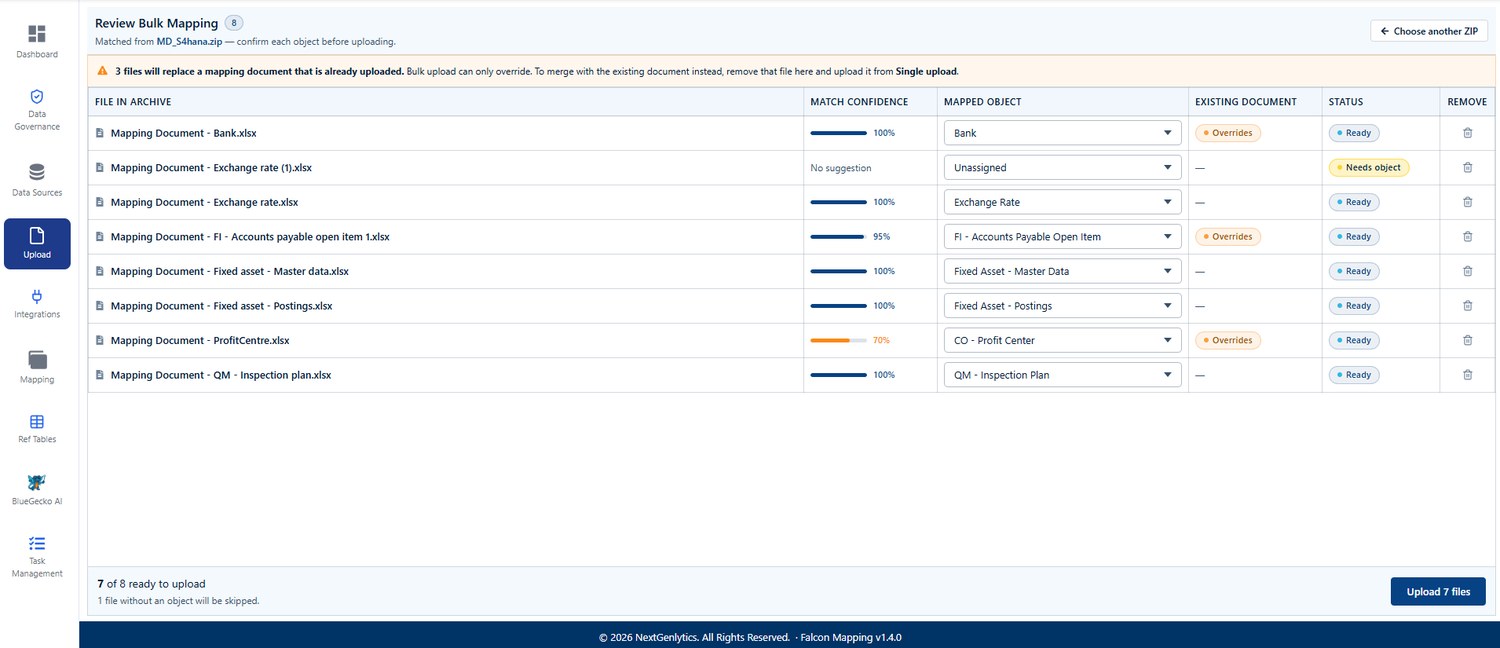Screen dimensions: 1500x648
Task: Select Mapping Document - Exchange rate.xlsx name
Action: pos(204,202)
